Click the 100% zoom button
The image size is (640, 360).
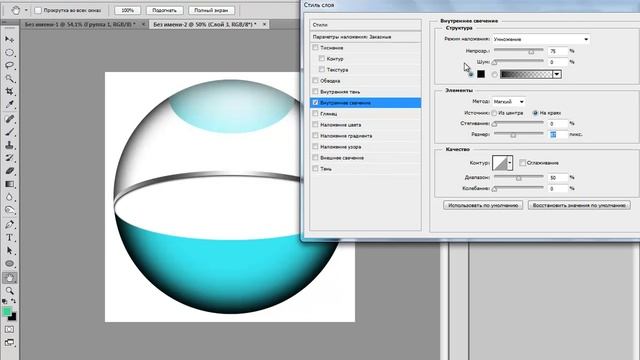click(127, 10)
